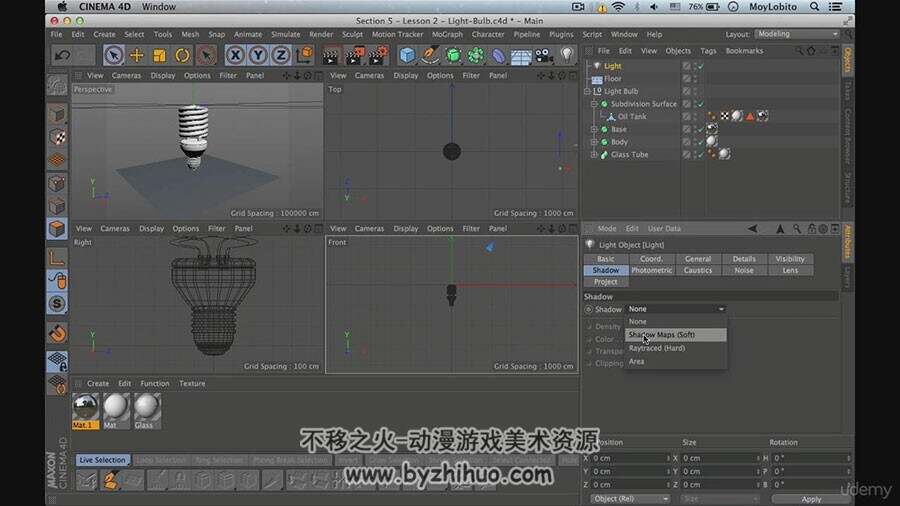Expand the Base object node
The height and width of the screenshot is (506, 900).
pyautogui.click(x=594, y=129)
